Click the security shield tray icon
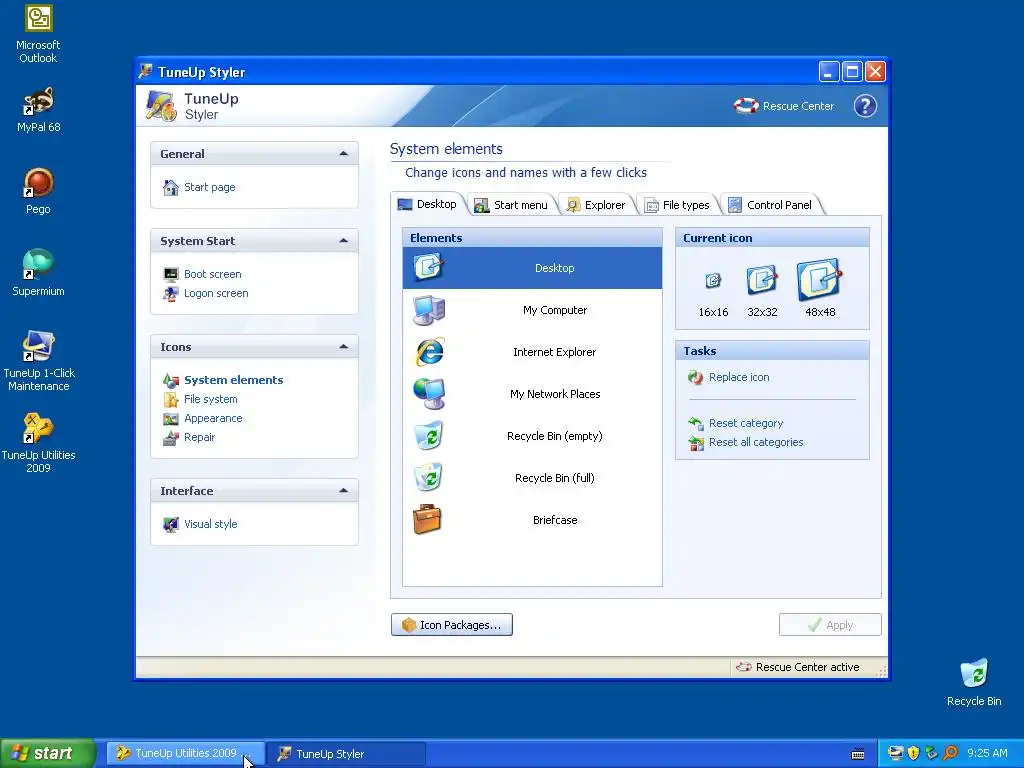The image size is (1024, 768). (x=914, y=754)
